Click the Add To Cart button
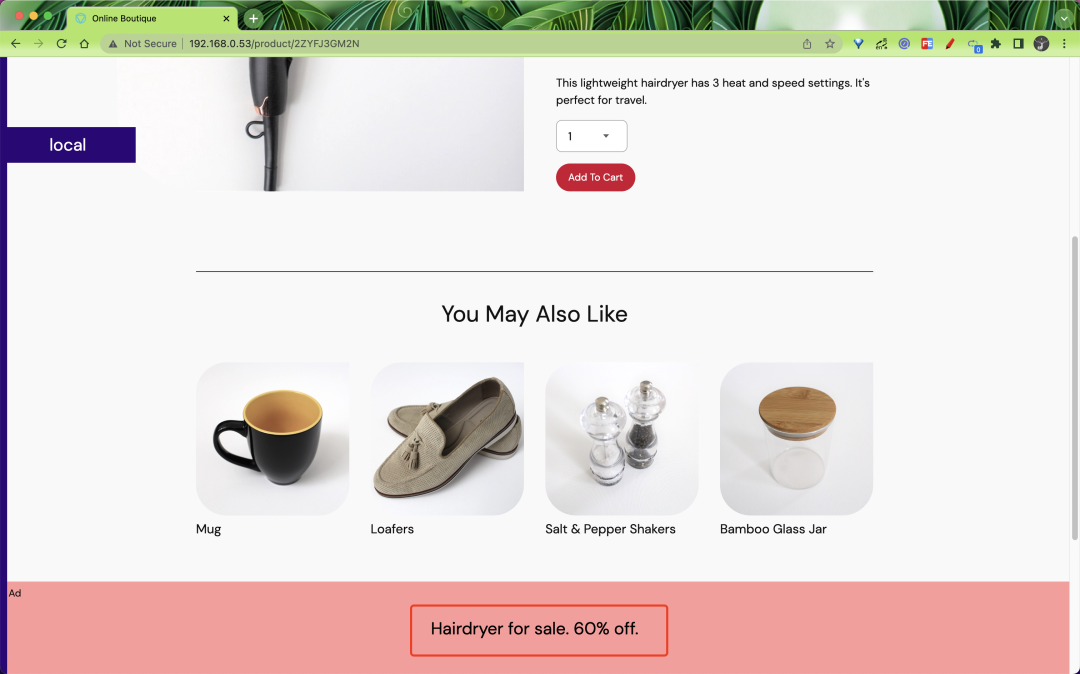 pyautogui.click(x=595, y=177)
